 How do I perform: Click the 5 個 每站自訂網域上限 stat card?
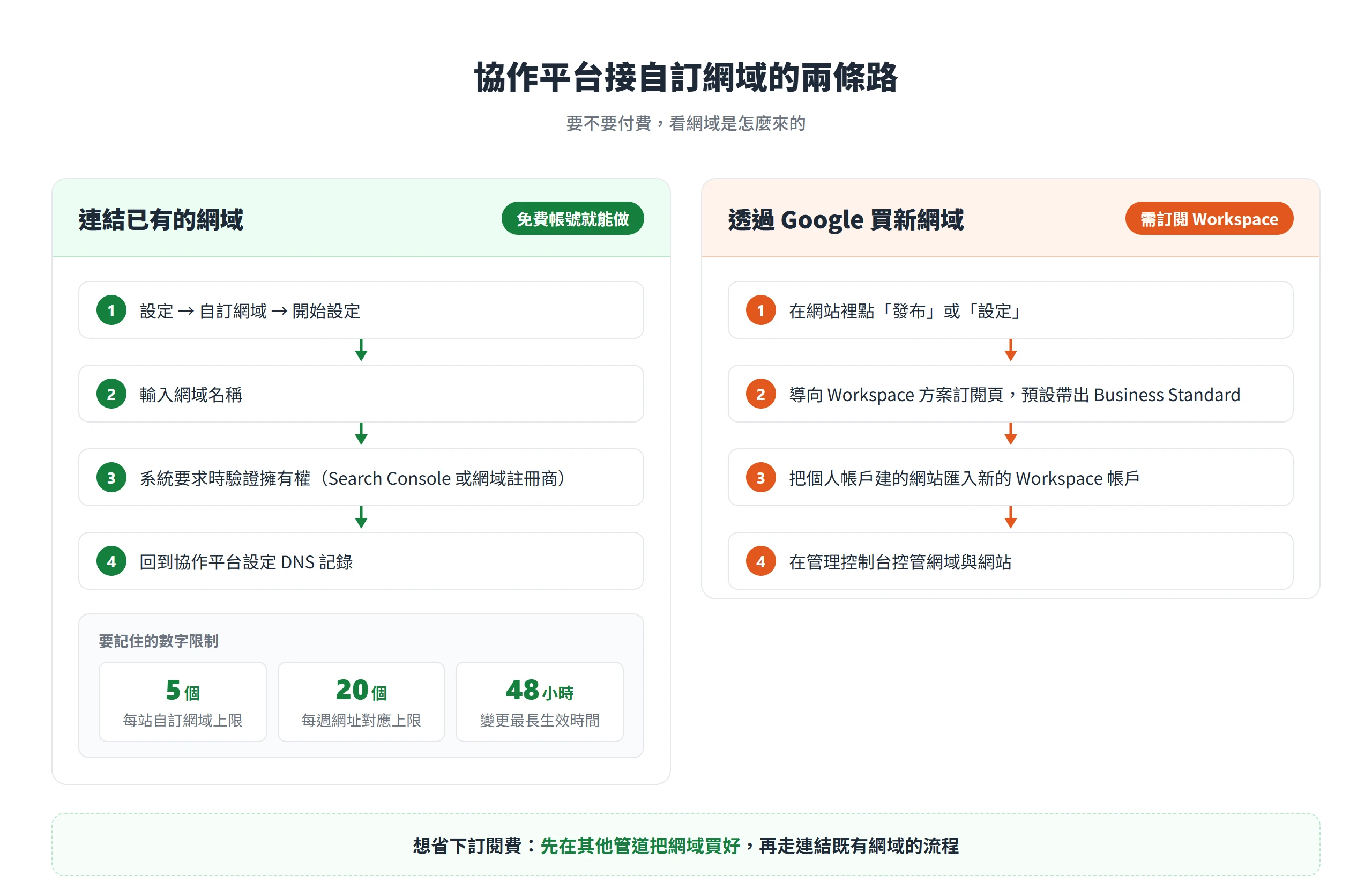[183, 702]
